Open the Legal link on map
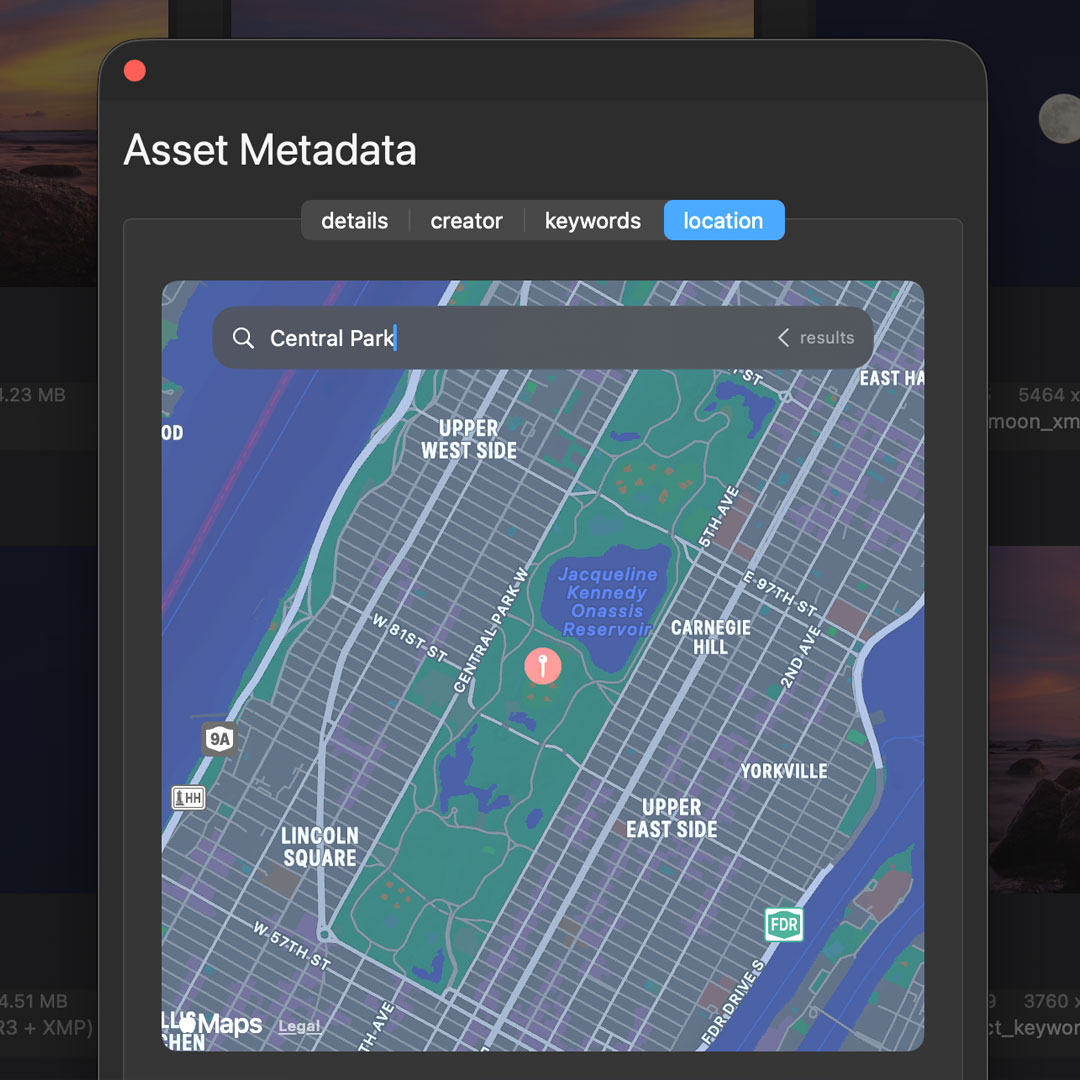This screenshot has width=1080, height=1080. 299,1026
